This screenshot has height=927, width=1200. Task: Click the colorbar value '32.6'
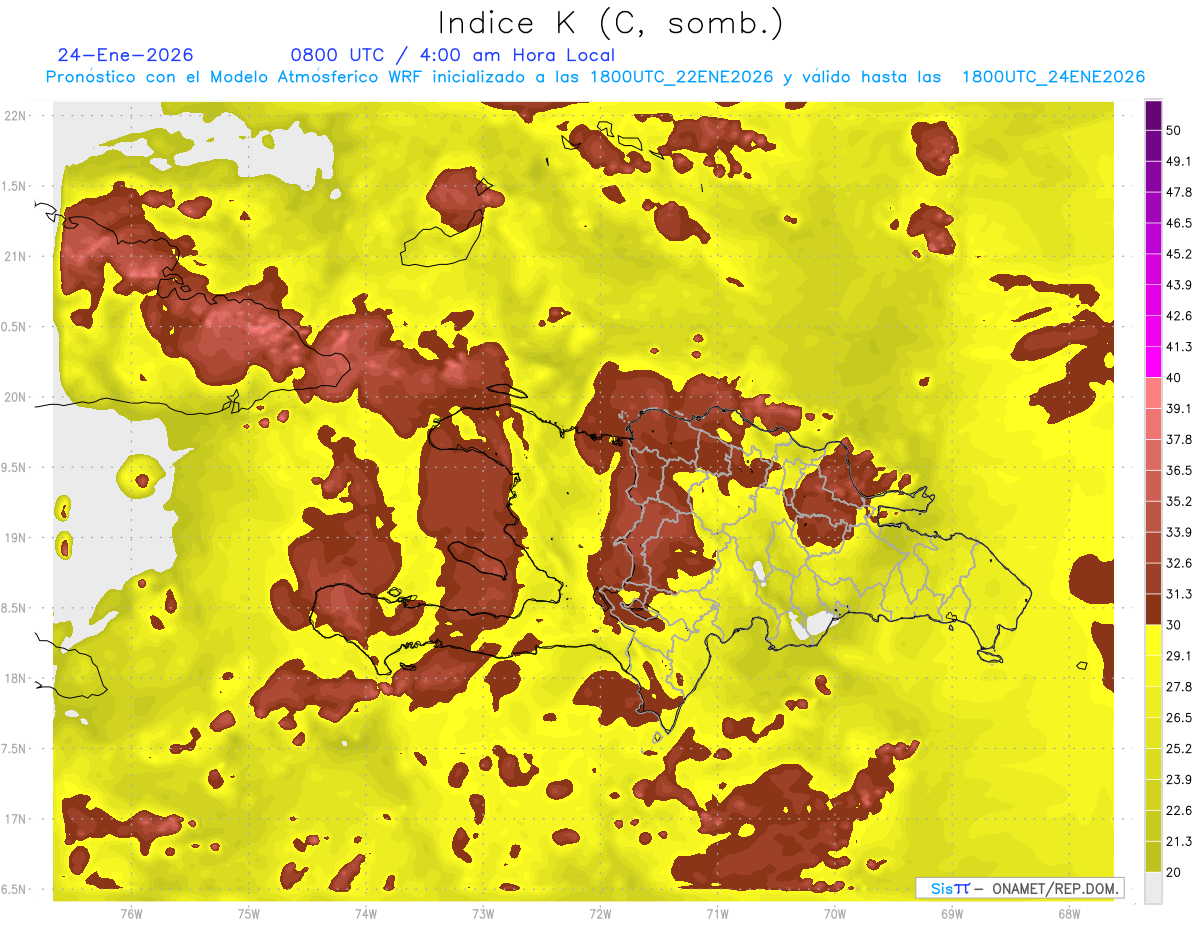coord(1179,563)
